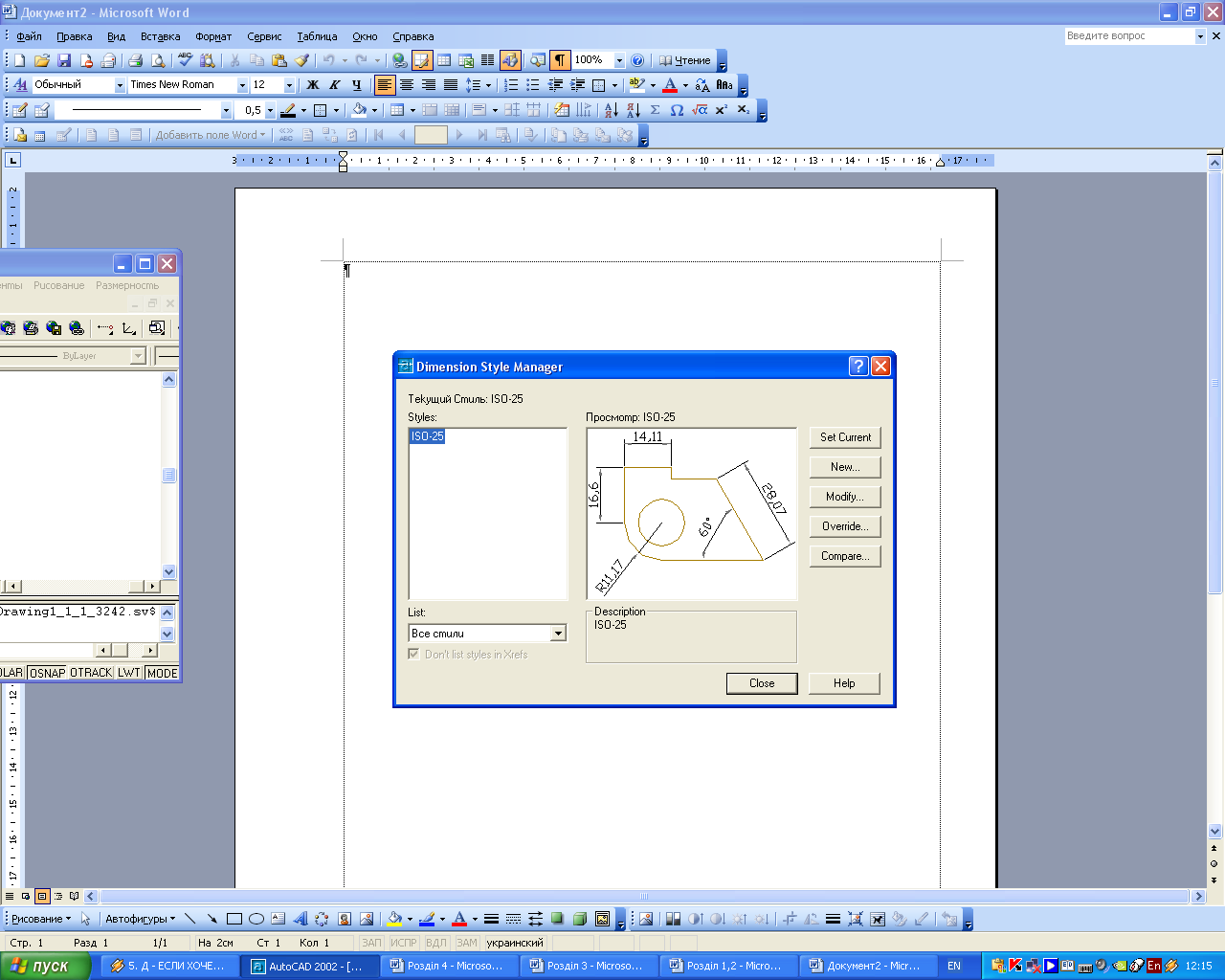1225x980 pixels.
Task: Insert a table from the standard toolbar
Action: pyautogui.click(x=444, y=60)
